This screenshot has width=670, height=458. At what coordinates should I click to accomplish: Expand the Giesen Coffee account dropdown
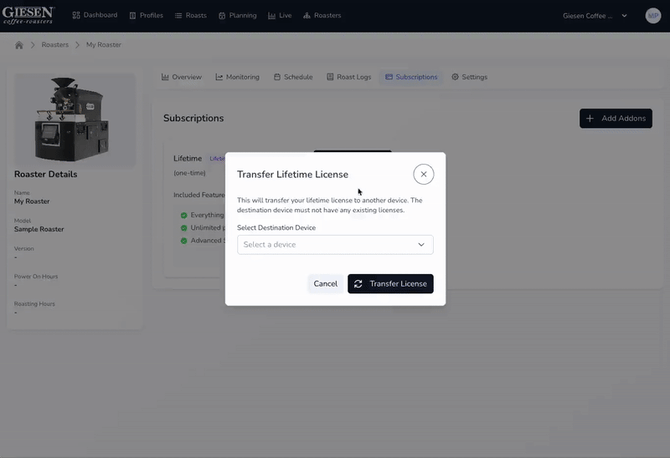(595, 16)
